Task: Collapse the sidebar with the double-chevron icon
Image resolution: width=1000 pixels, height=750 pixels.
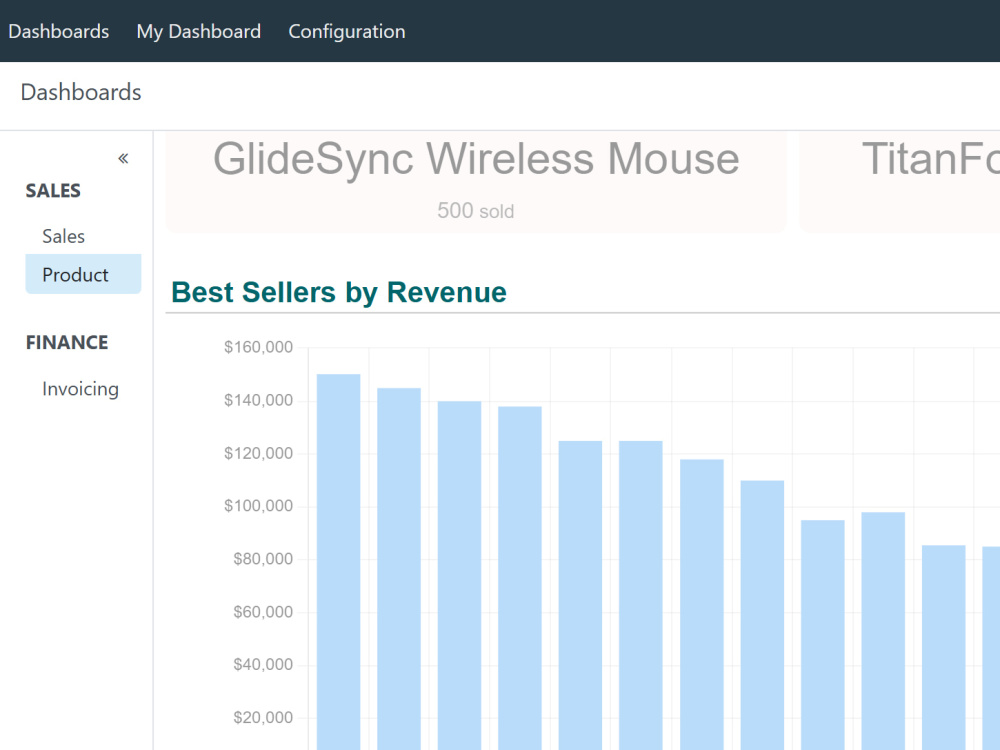Action: (x=123, y=158)
